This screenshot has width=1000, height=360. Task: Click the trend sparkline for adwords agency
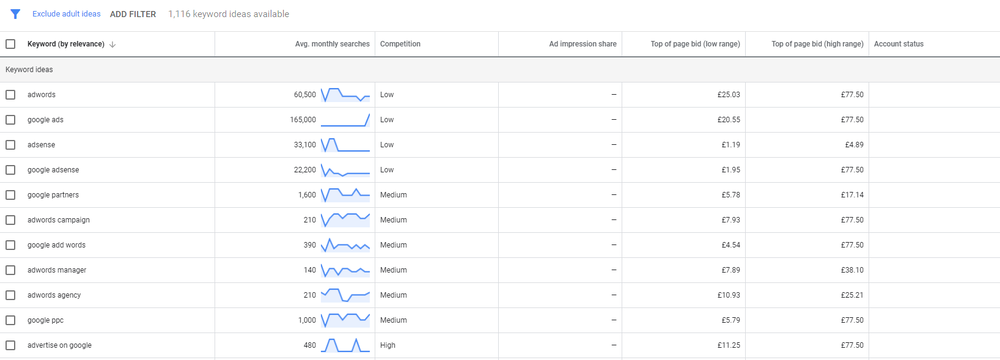(x=345, y=295)
